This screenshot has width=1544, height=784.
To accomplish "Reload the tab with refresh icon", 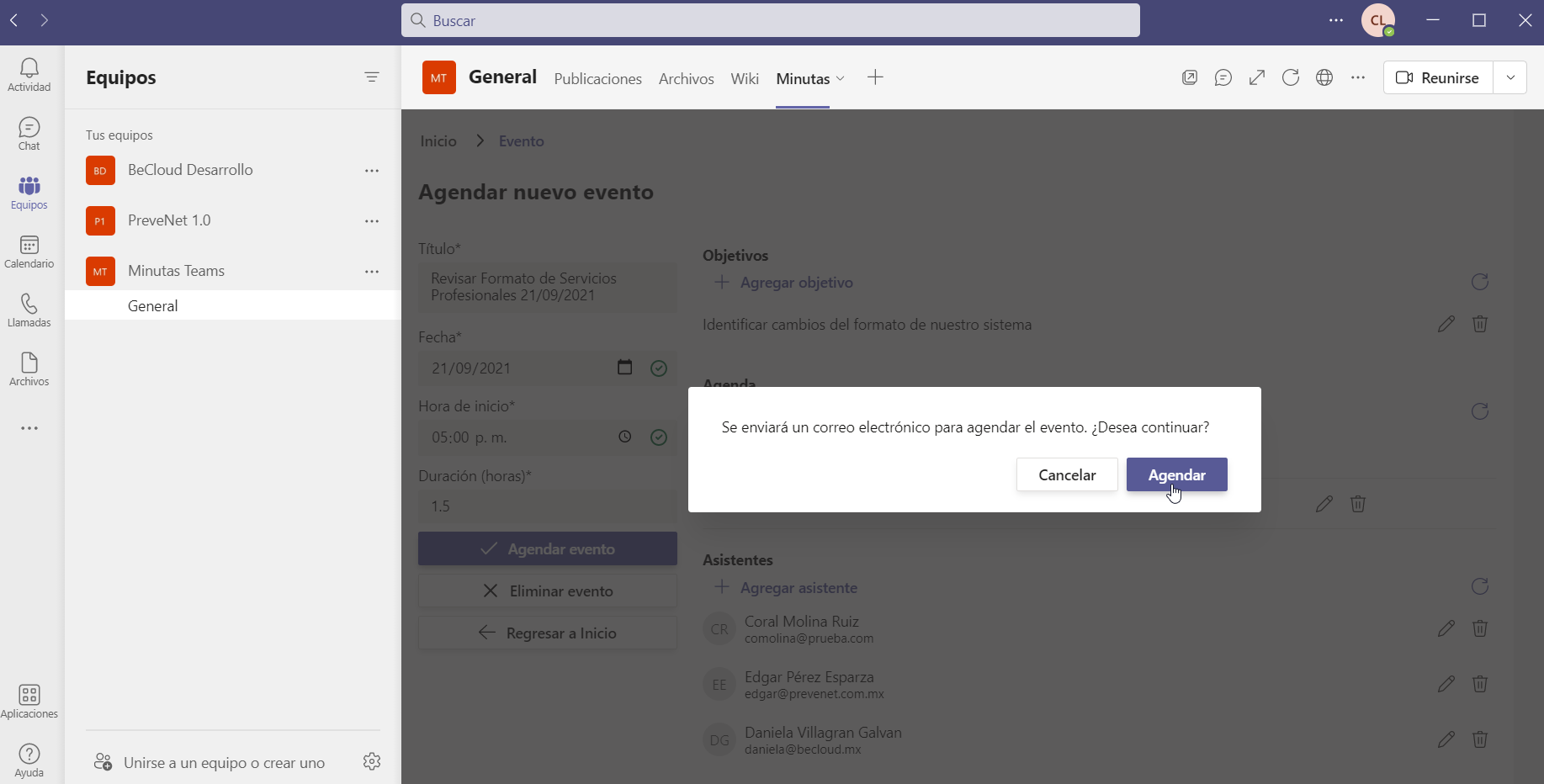I will tap(1291, 77).
